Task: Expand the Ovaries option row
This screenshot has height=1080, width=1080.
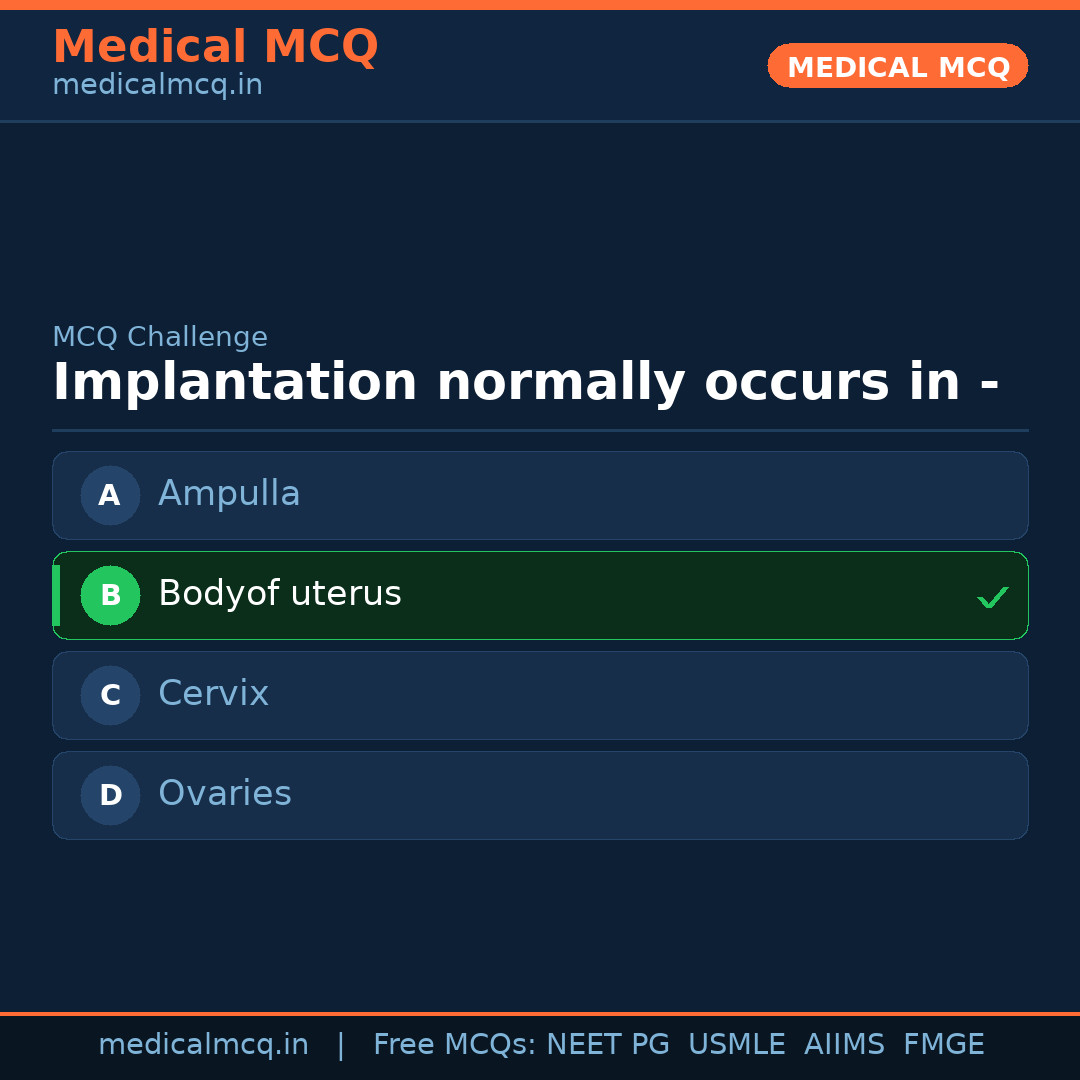Action: (x=540, y=795)
